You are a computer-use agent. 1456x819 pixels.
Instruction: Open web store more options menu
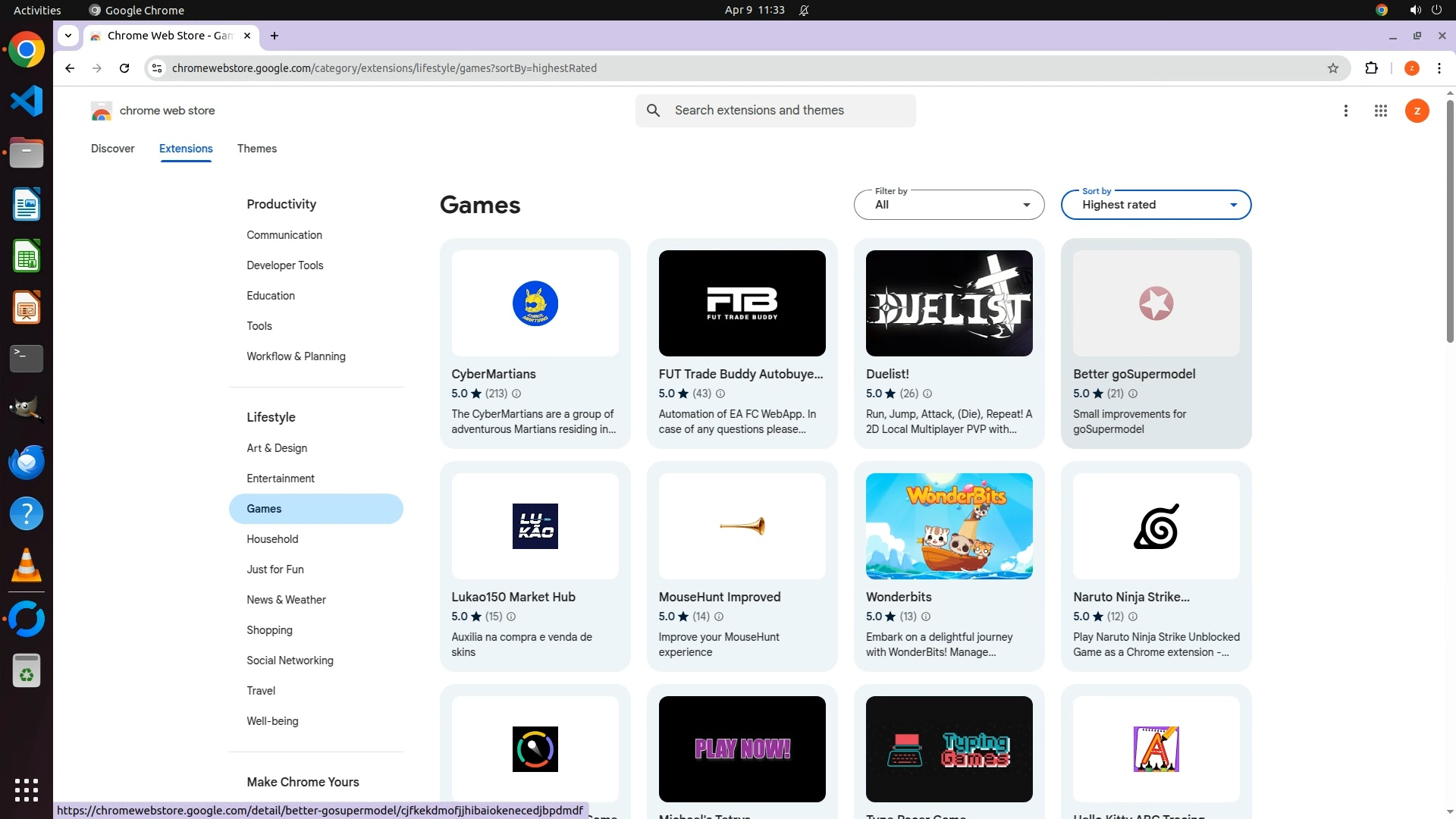tap(1345, 111)
